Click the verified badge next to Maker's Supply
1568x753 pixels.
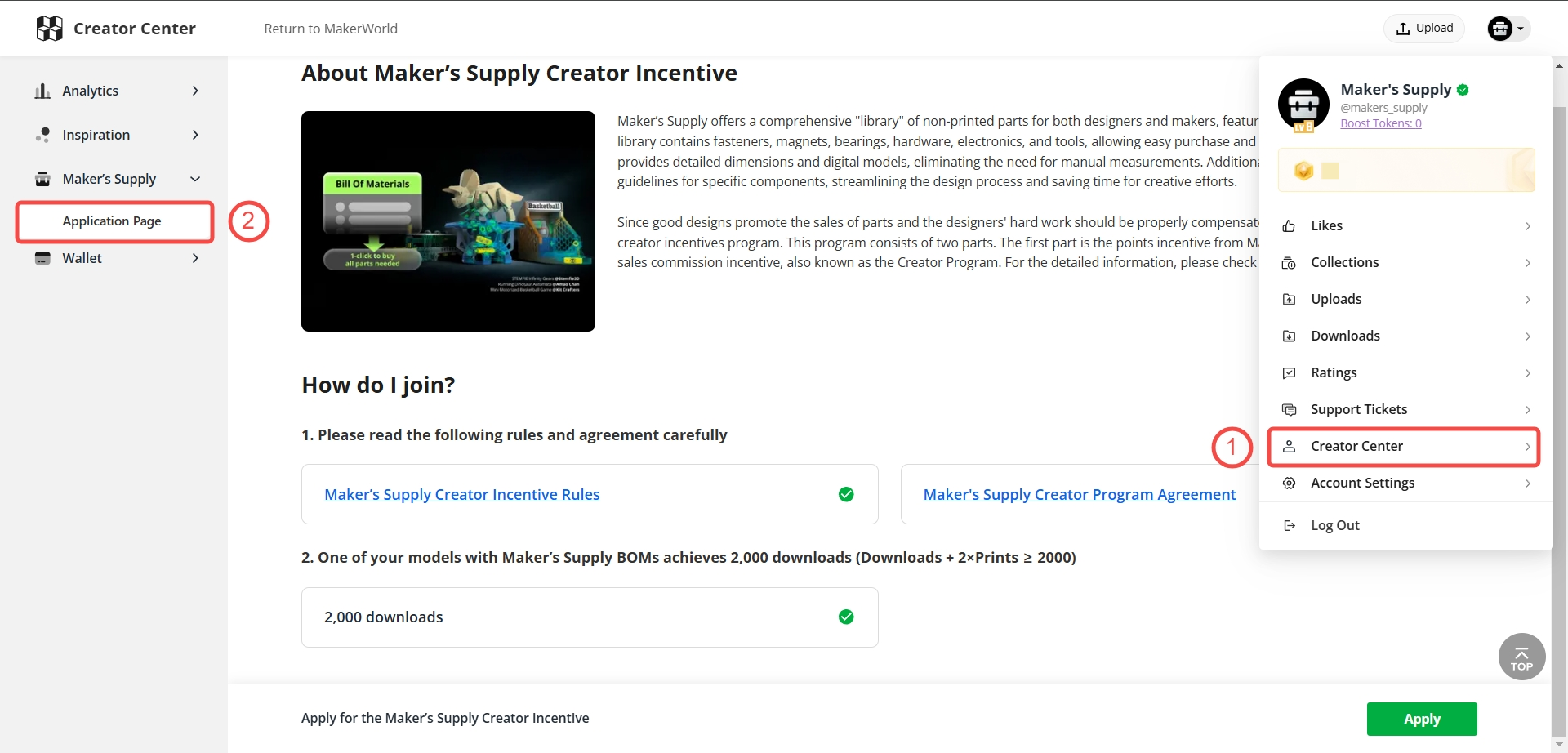[x=1463, y=90]
